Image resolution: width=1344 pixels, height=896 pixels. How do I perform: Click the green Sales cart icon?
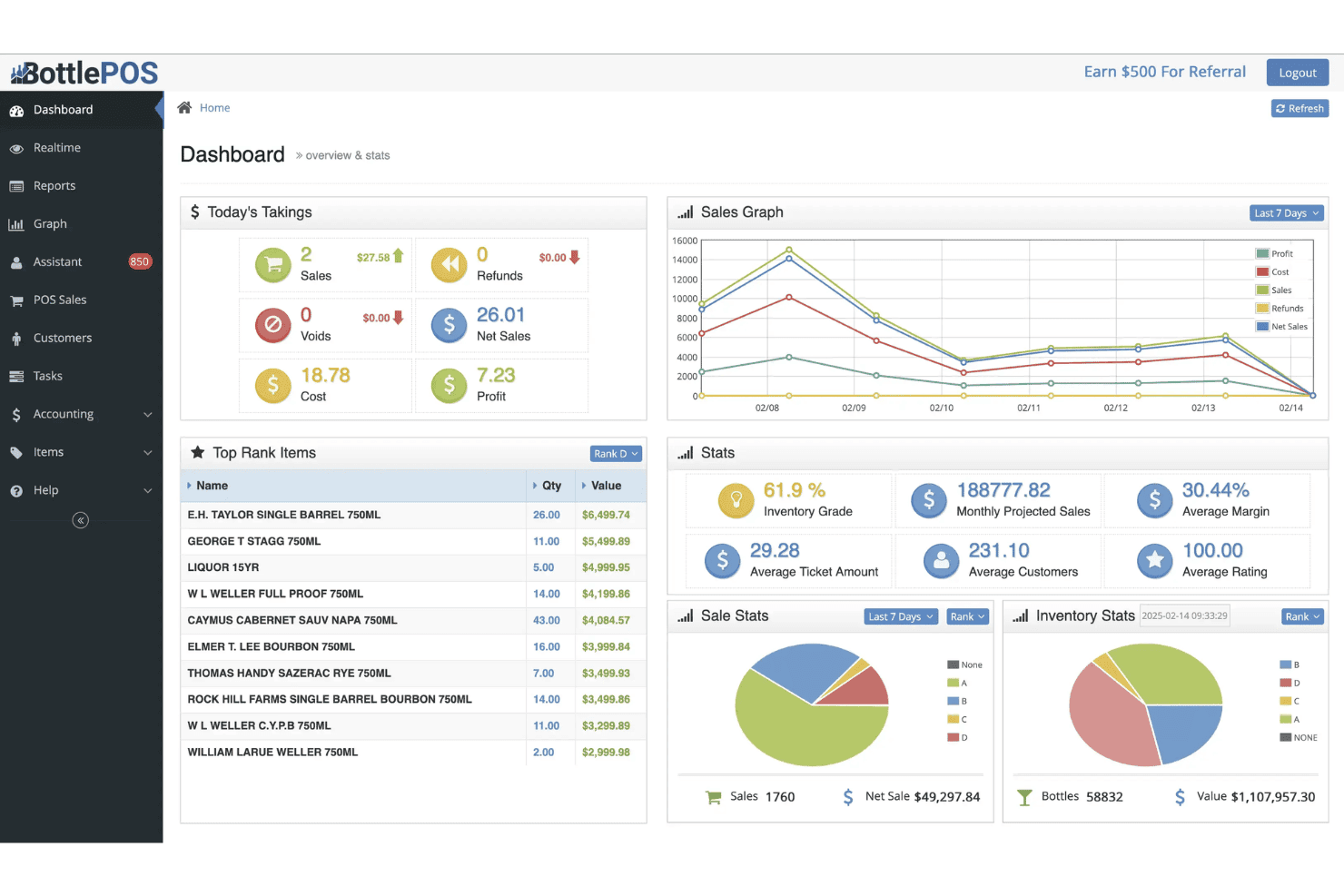click(x=272, y=264)
